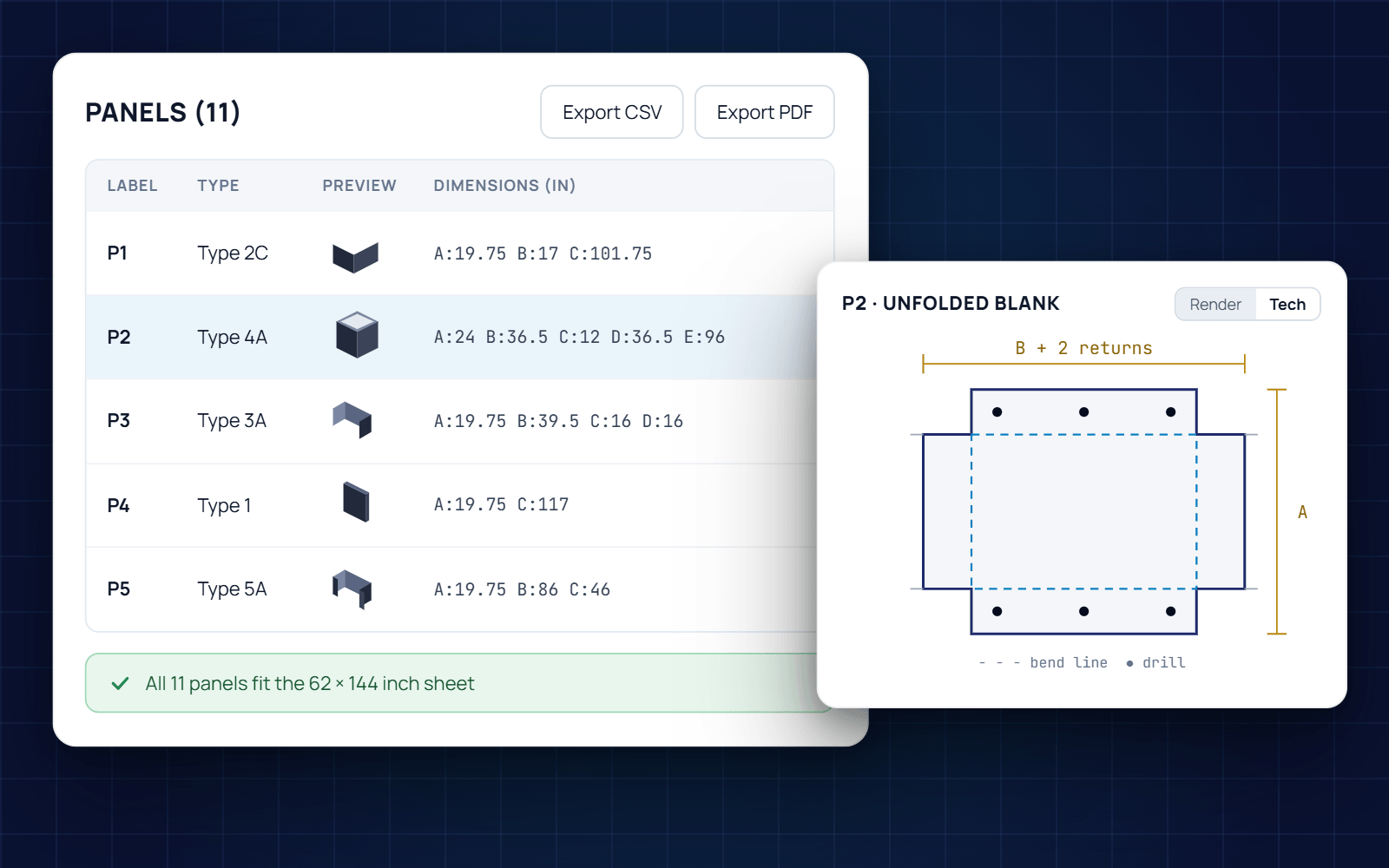Screen dimensions: 1389x868
Task: Click the green checkmark in the fit message
Action: pos(121,684)
